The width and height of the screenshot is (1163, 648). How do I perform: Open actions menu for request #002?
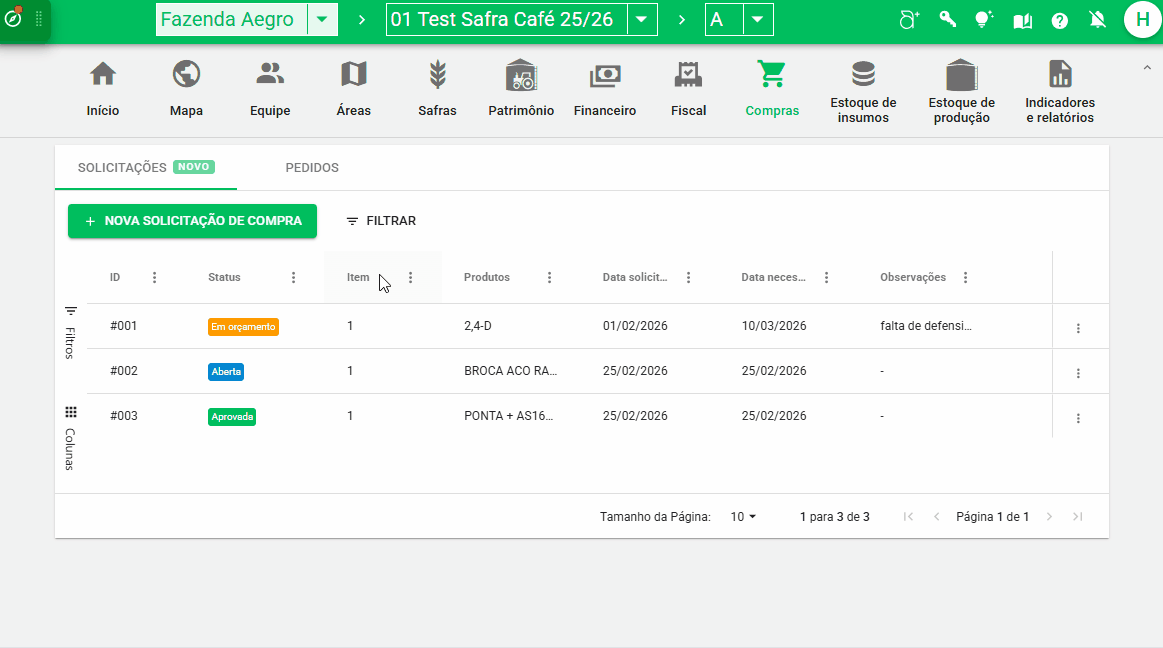pyautogui.click(x=1078, y=373)
